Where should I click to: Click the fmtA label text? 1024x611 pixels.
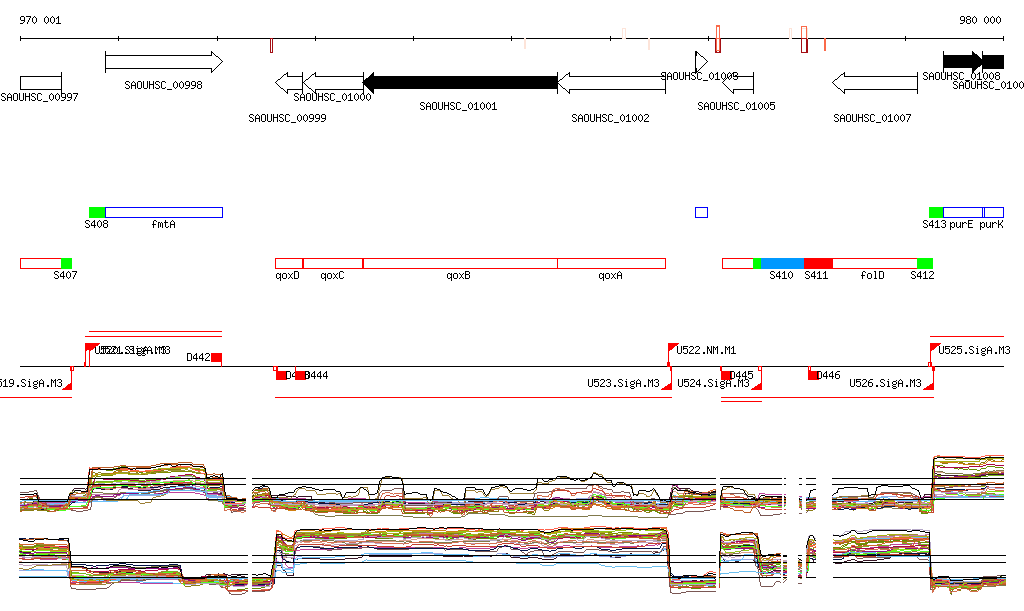163,225
